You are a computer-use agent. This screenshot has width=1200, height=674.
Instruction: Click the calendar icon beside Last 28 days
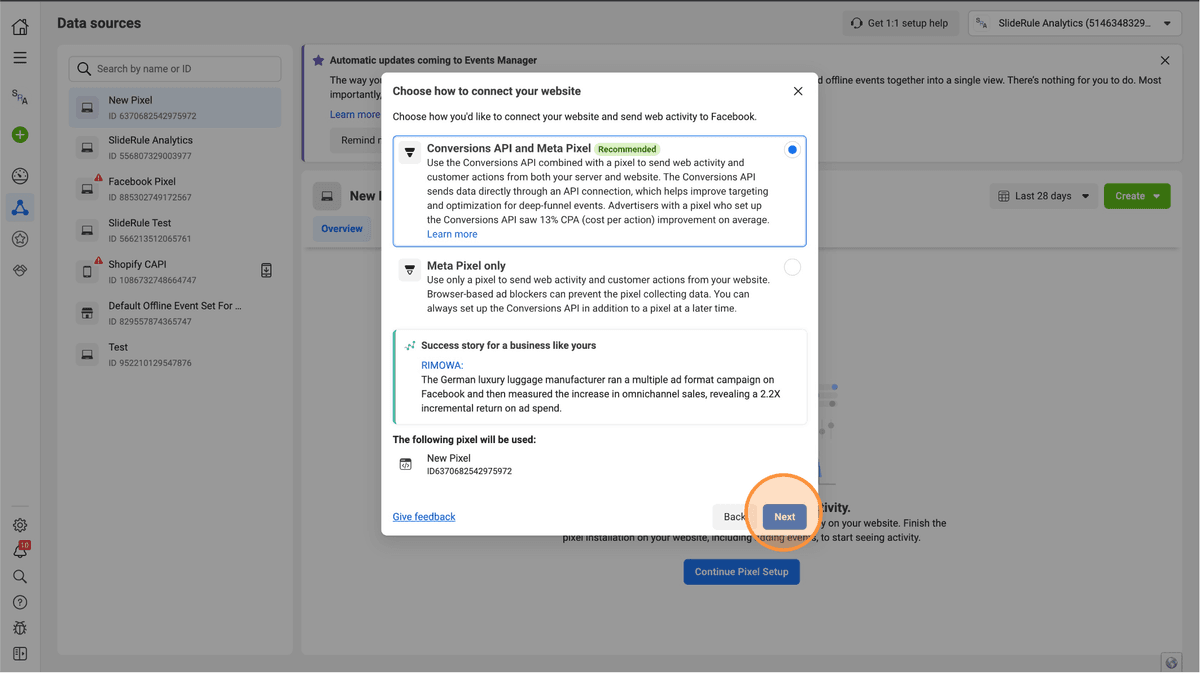click(1004, 196)
